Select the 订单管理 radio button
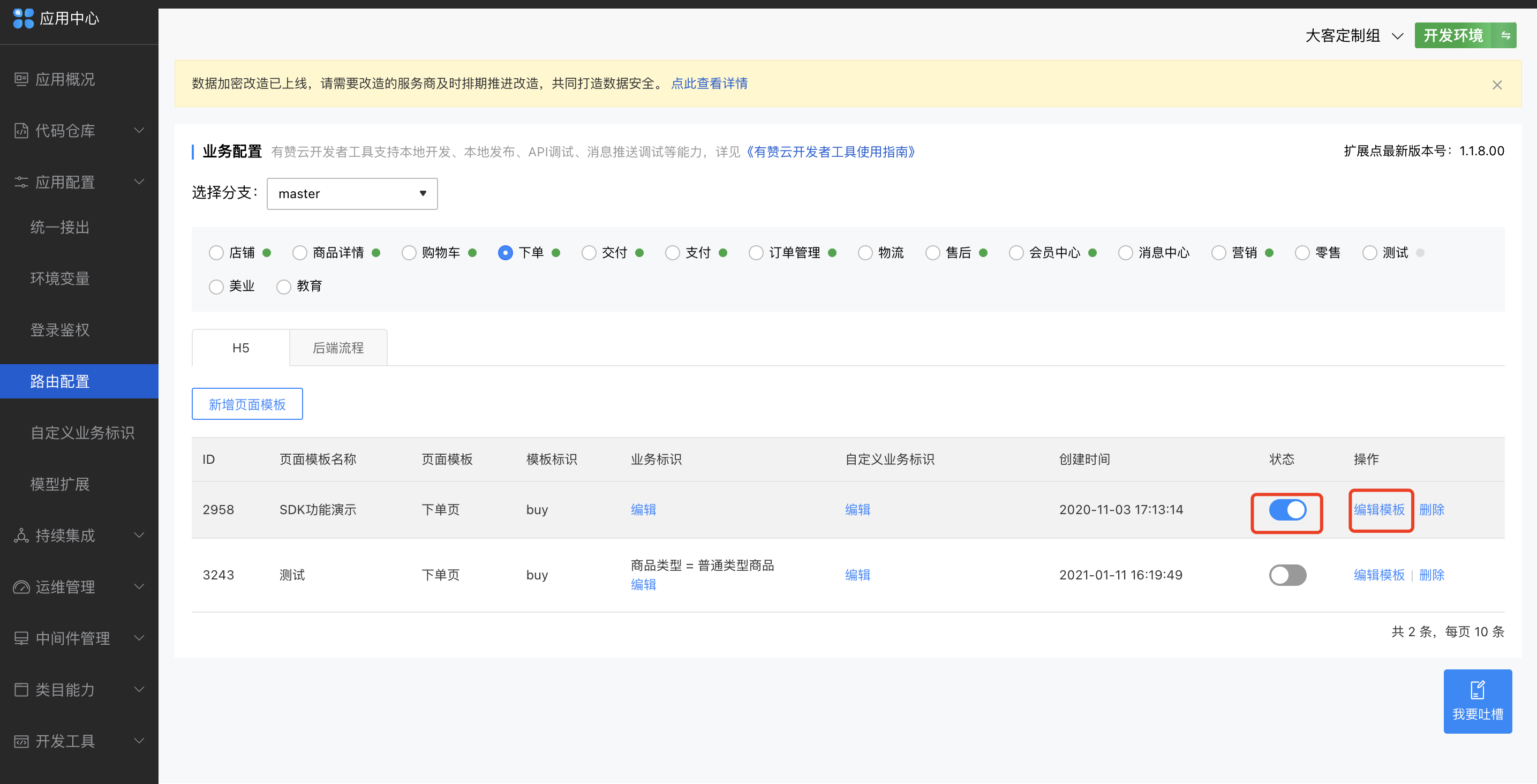The image size is (1537, 784). [x=756, y=253]
